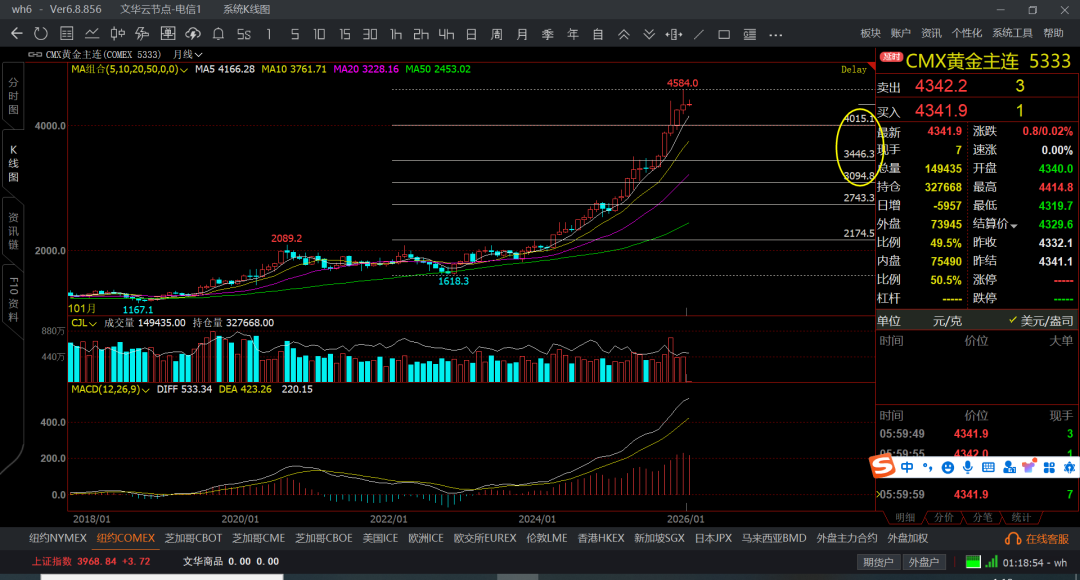Select the candlestick K-line chart icon
The width and height of the screenshot is (1080, 580).
117,34
